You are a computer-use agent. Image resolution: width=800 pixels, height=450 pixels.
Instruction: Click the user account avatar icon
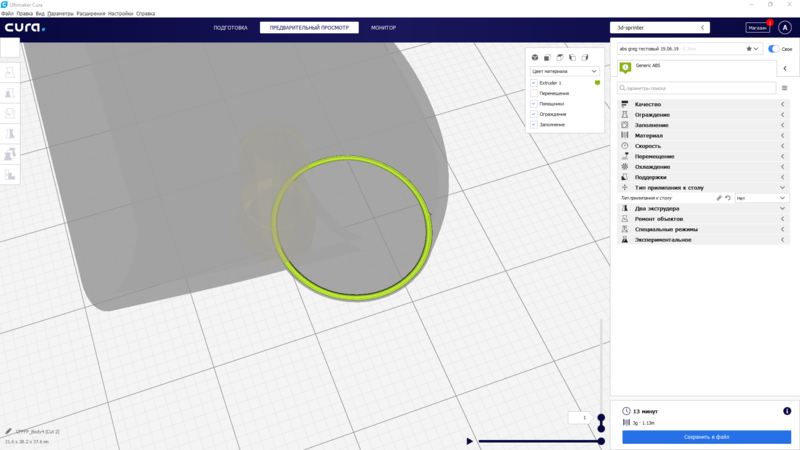pyautogui.click(x=785, y=28)
